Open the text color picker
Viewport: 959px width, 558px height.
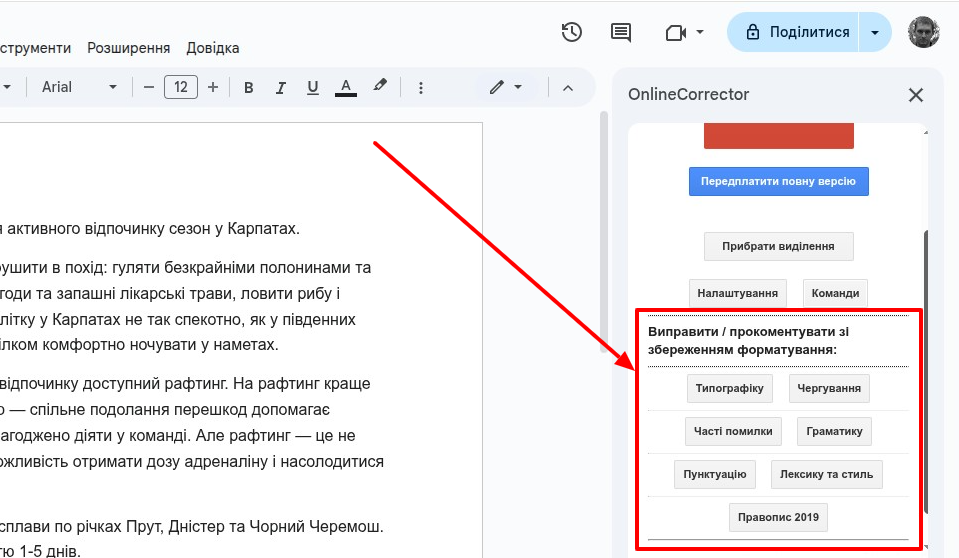346,87
